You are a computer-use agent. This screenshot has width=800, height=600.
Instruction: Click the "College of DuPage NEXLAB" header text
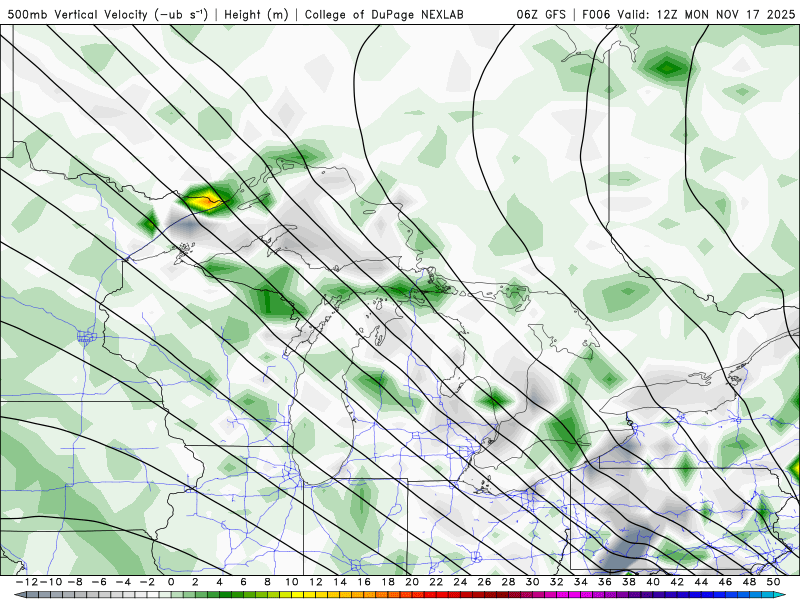tap(384, 15)
